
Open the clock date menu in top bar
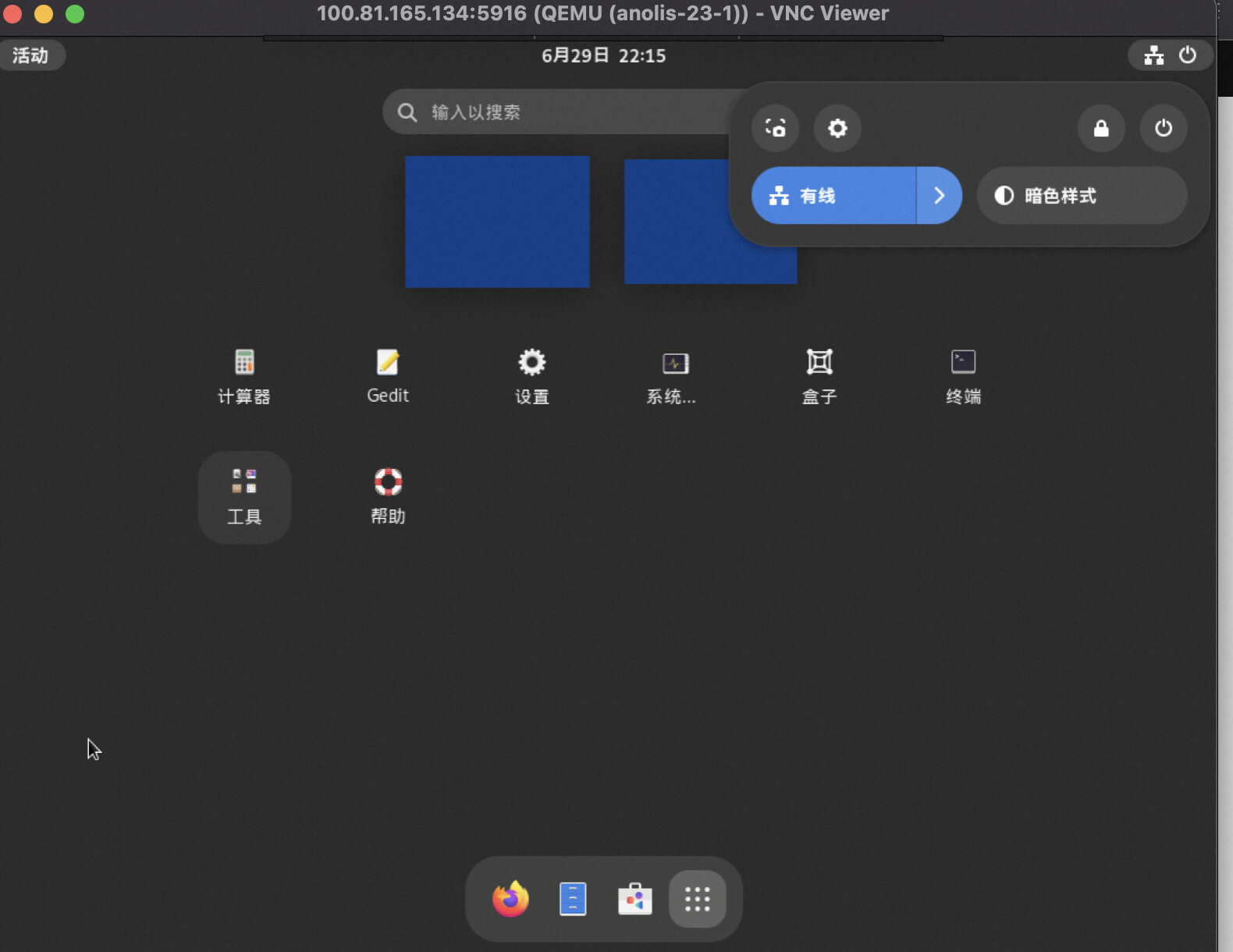click(x=603, y=55)
